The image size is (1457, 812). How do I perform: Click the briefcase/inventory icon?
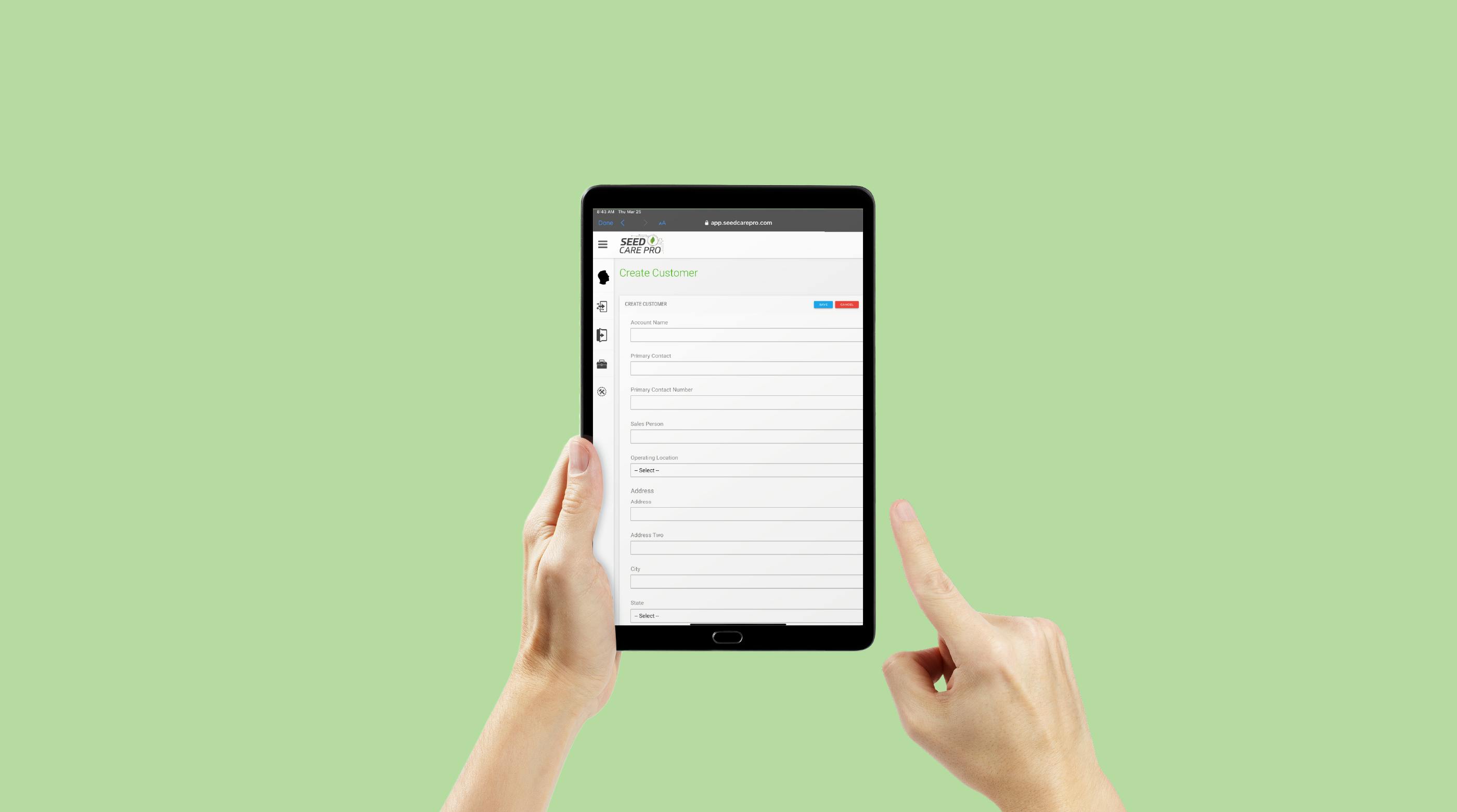tap(601, 364)
